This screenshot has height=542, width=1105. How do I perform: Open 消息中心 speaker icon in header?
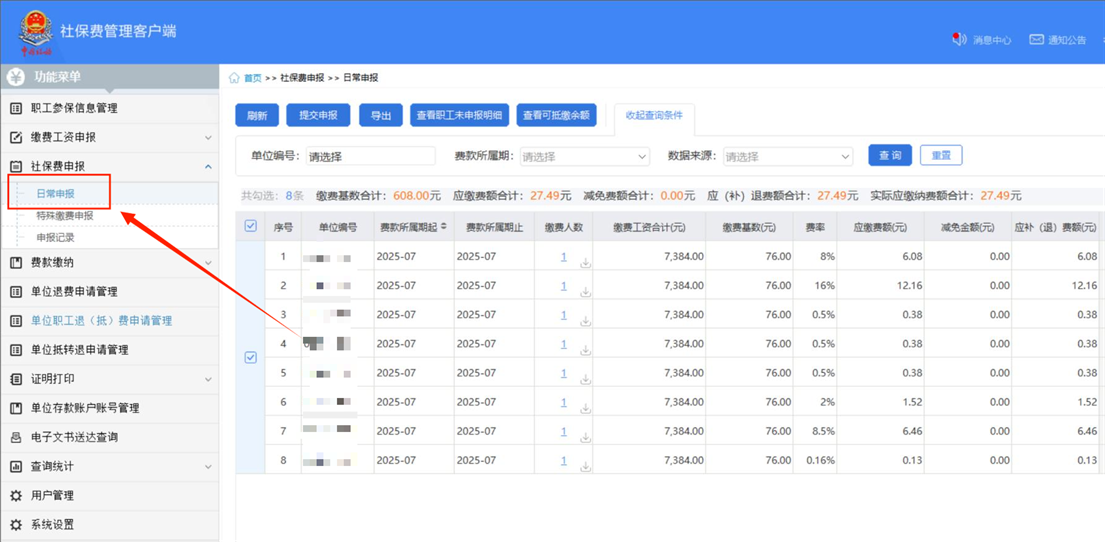959,40
